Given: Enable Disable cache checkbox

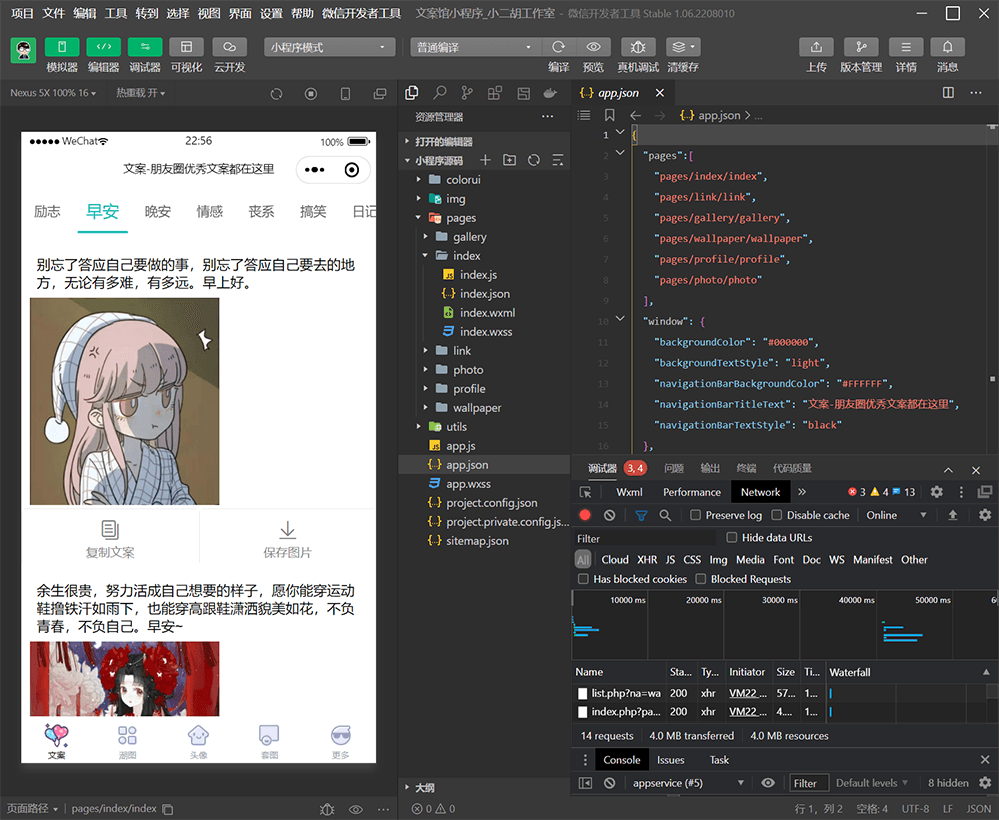Looking at the screenshot, I should coord(777,515).
